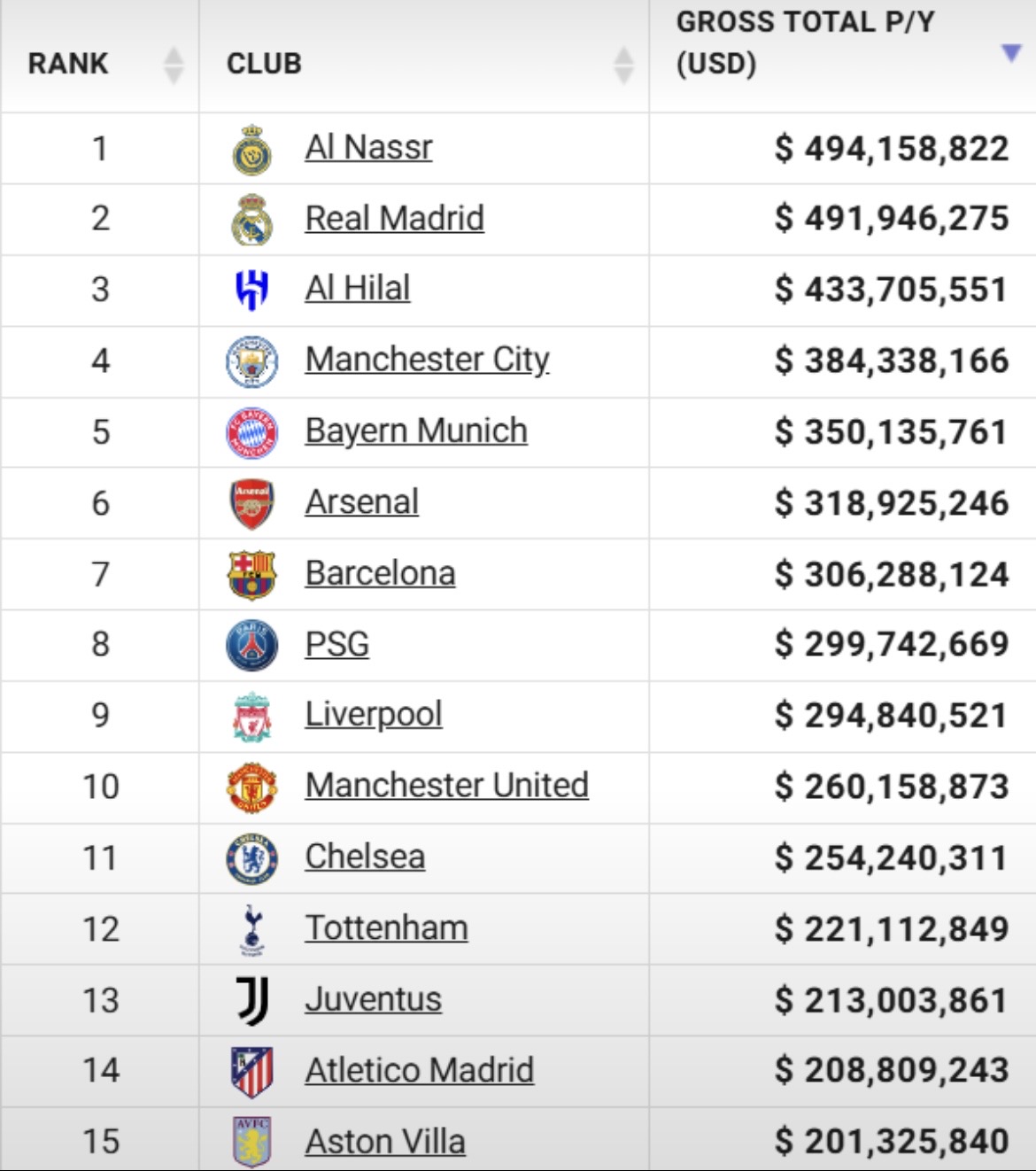Select the Al Hilal blue logo
This screenshot has width=1036, height=1171.
coord(251,291)
